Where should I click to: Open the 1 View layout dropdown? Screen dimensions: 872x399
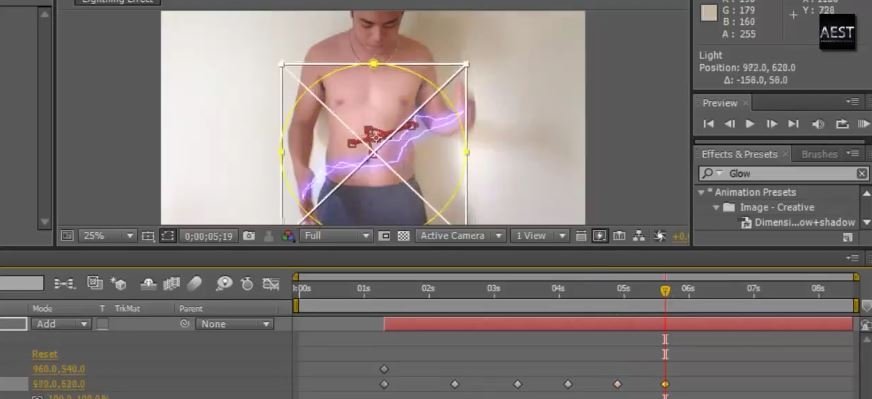(x=539, y=236)
